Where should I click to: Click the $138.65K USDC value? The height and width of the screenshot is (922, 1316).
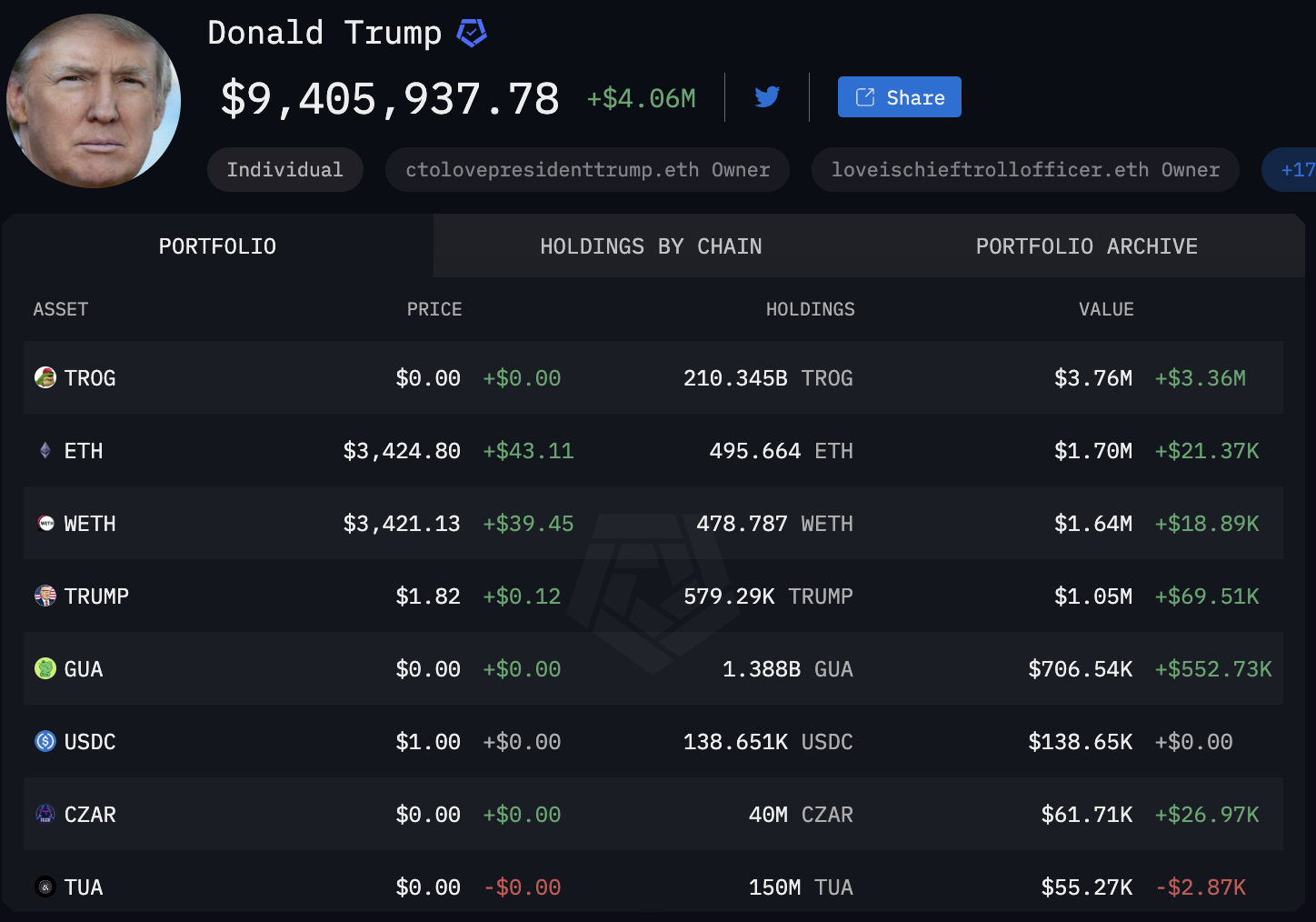point(1081,742)
